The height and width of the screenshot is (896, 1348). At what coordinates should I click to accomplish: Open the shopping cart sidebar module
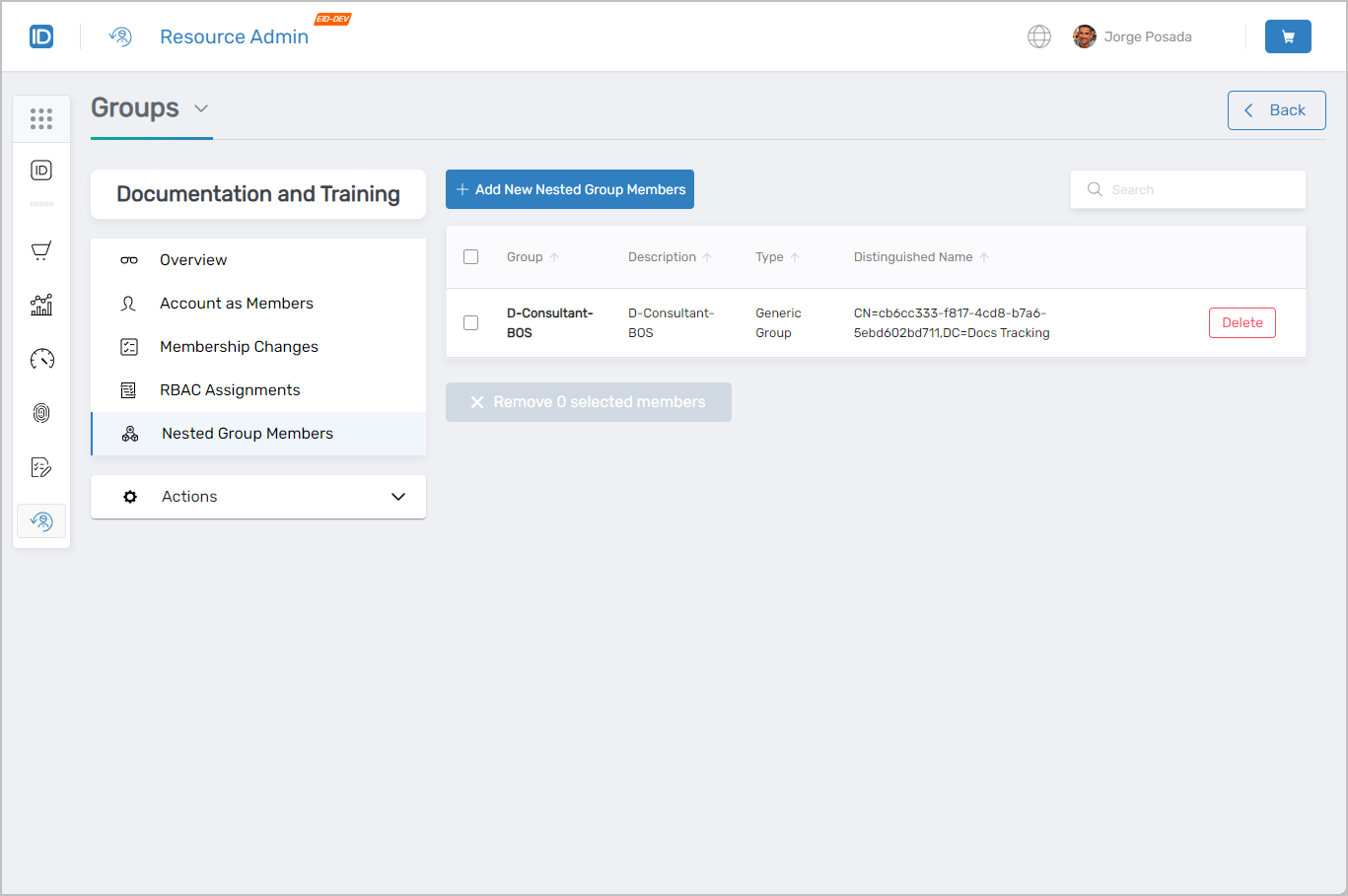click(40, 250)
